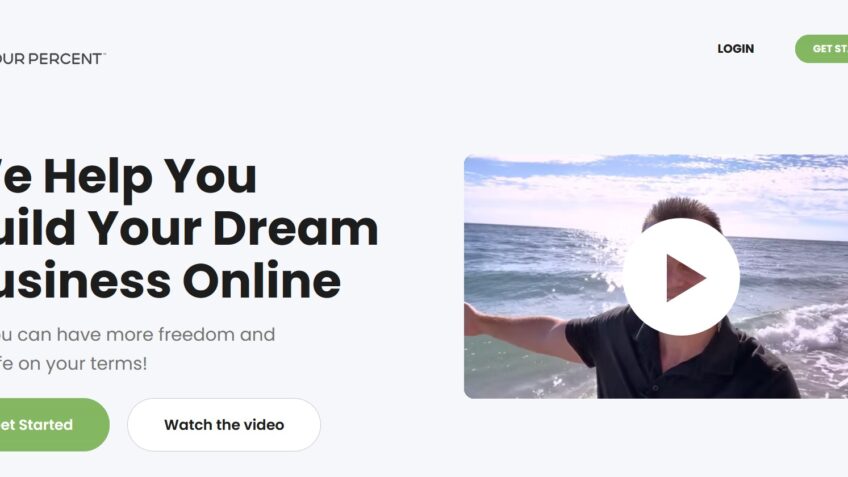Select the Watch the video button
The width and height of the screenshot is (848, 477).
[x=224, y=425]
